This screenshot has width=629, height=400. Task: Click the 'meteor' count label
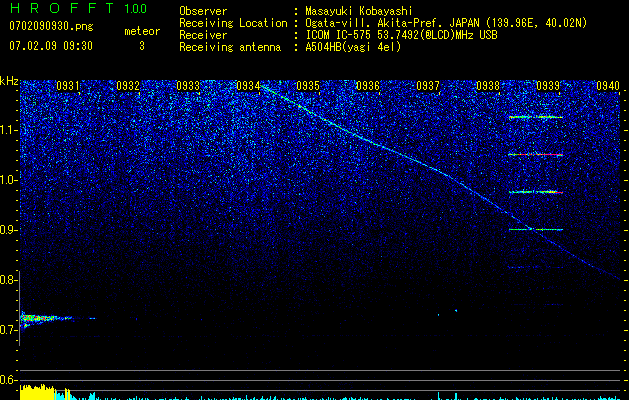coord(142,31)
